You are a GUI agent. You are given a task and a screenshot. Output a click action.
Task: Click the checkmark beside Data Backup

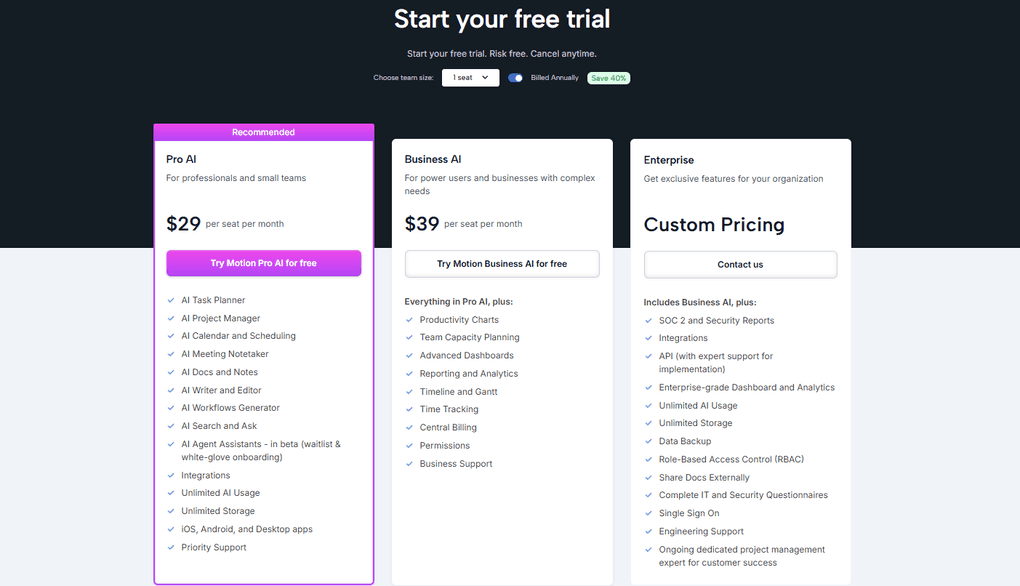click(648, 441)
